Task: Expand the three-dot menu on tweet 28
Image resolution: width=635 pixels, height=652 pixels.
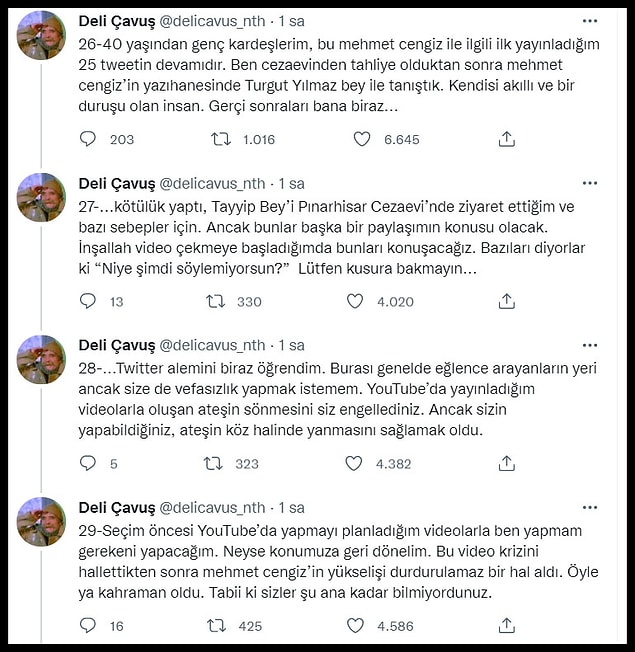Action: click(590, 345)
